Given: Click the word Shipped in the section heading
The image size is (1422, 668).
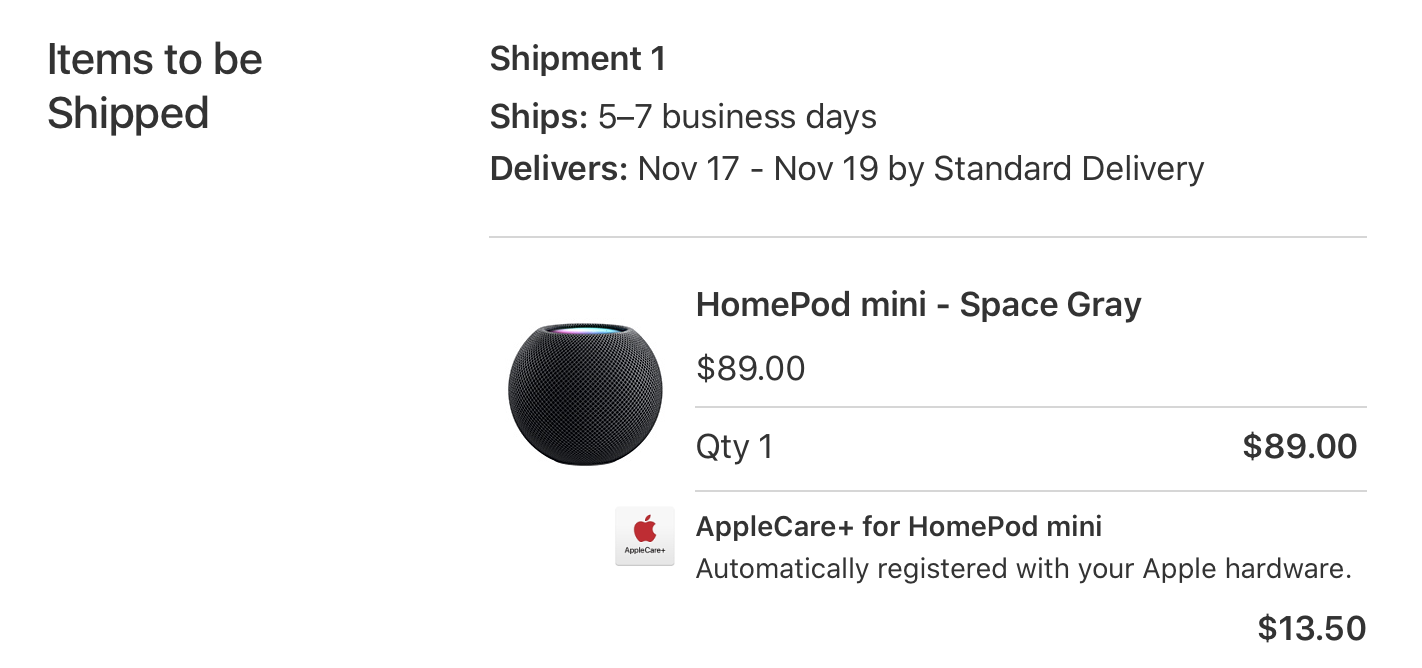Looking at the screenshot, I should click(128, 113).
